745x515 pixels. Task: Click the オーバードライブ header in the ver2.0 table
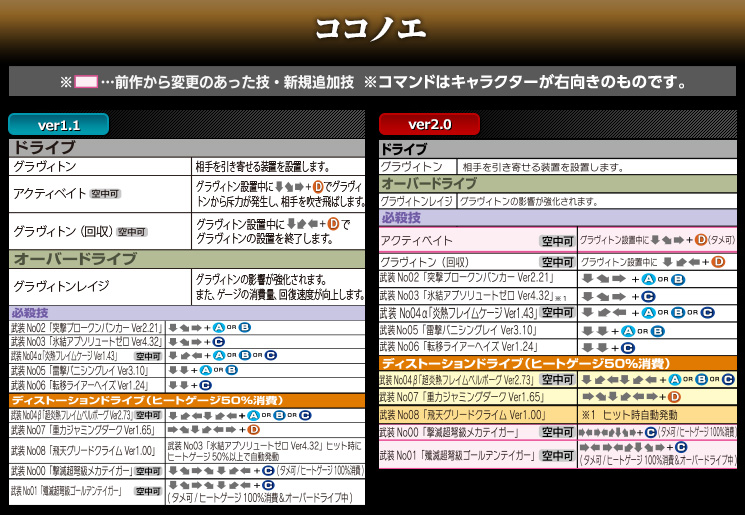pyautogui.click(x=558, y=183)
